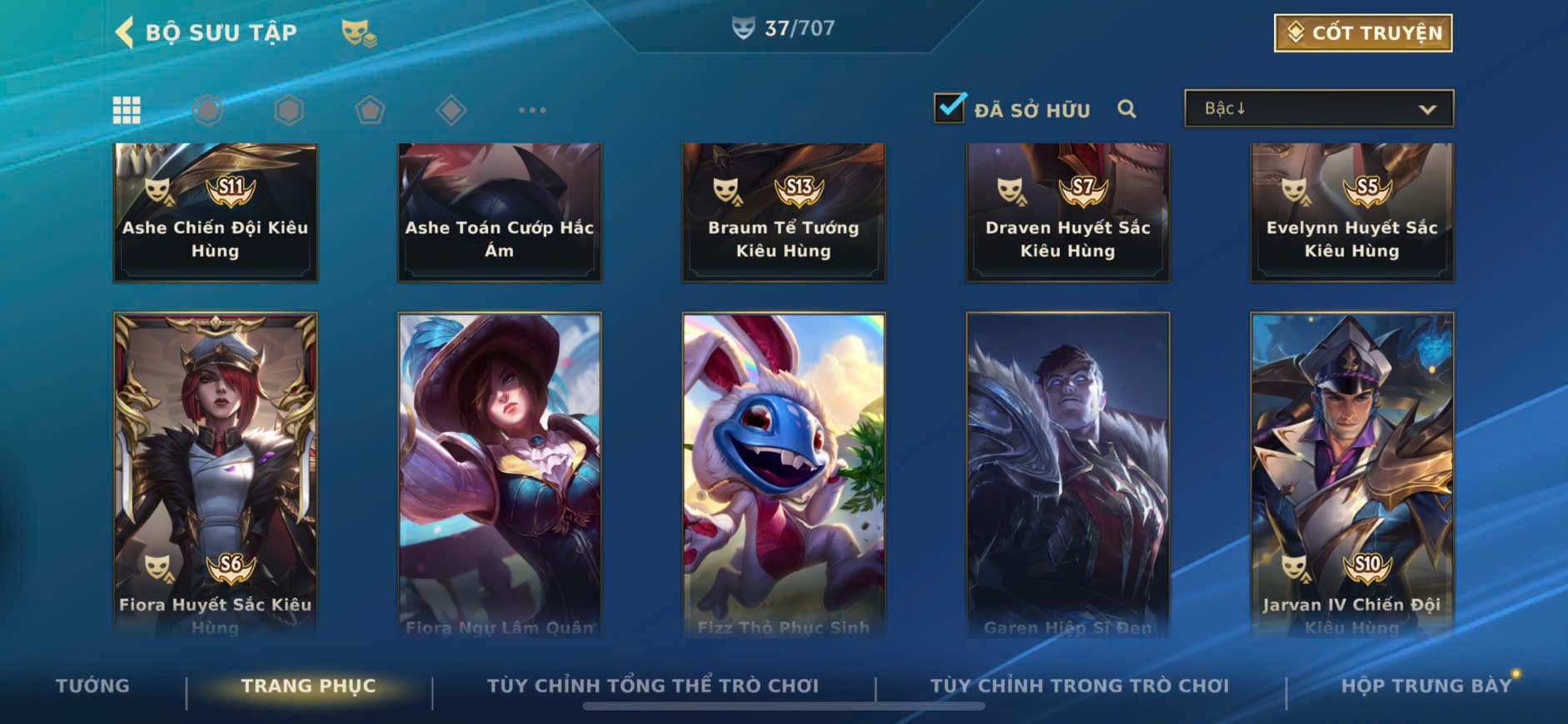Open the mask with coins icon
Screen dimensions: 1568x724
click(359, 33)
